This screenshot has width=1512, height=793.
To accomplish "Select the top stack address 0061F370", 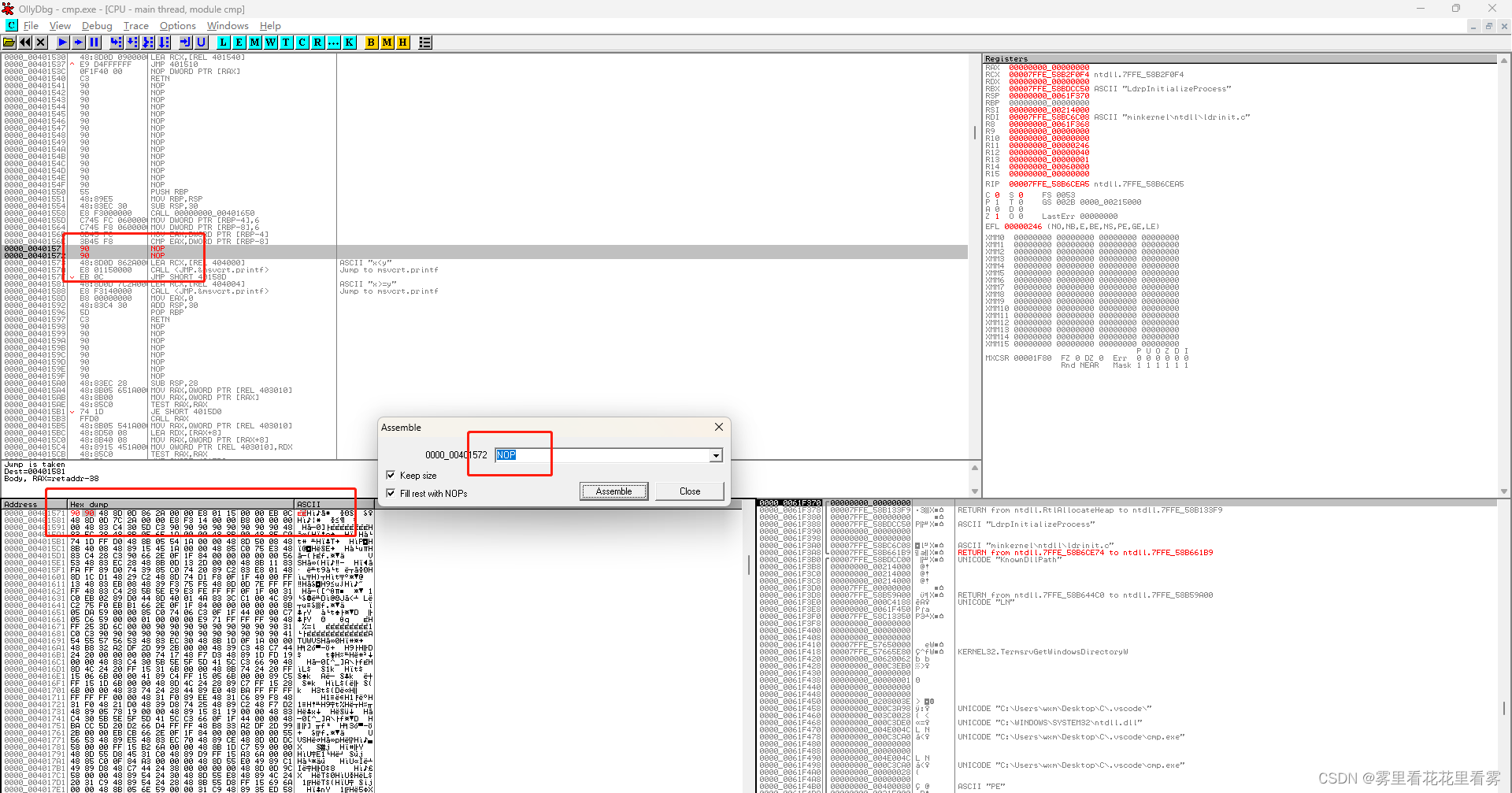I will (x=790, y=503).
